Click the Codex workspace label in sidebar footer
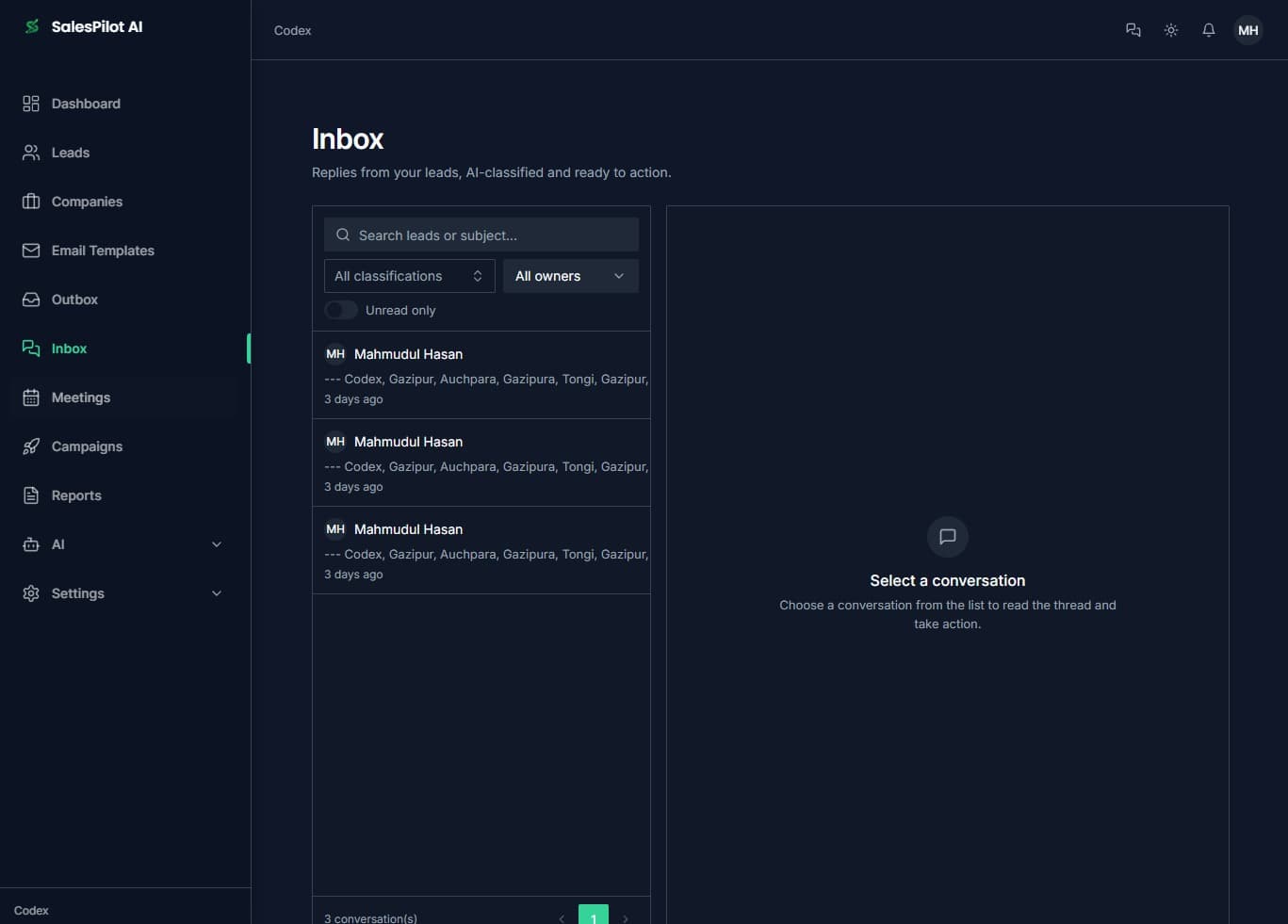The height and width of the screenshot is (924, 1288). coord(31,911)
